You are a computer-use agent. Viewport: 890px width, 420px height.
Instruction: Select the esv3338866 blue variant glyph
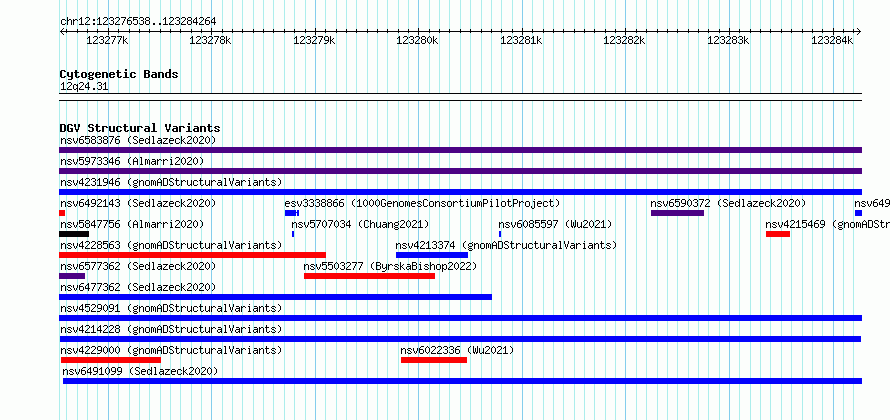292,213
